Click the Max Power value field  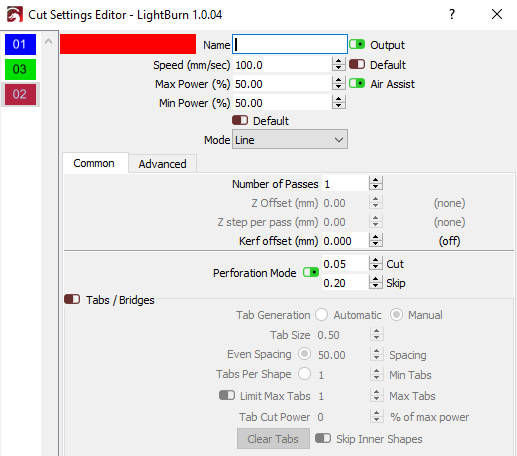coord(282,84)
